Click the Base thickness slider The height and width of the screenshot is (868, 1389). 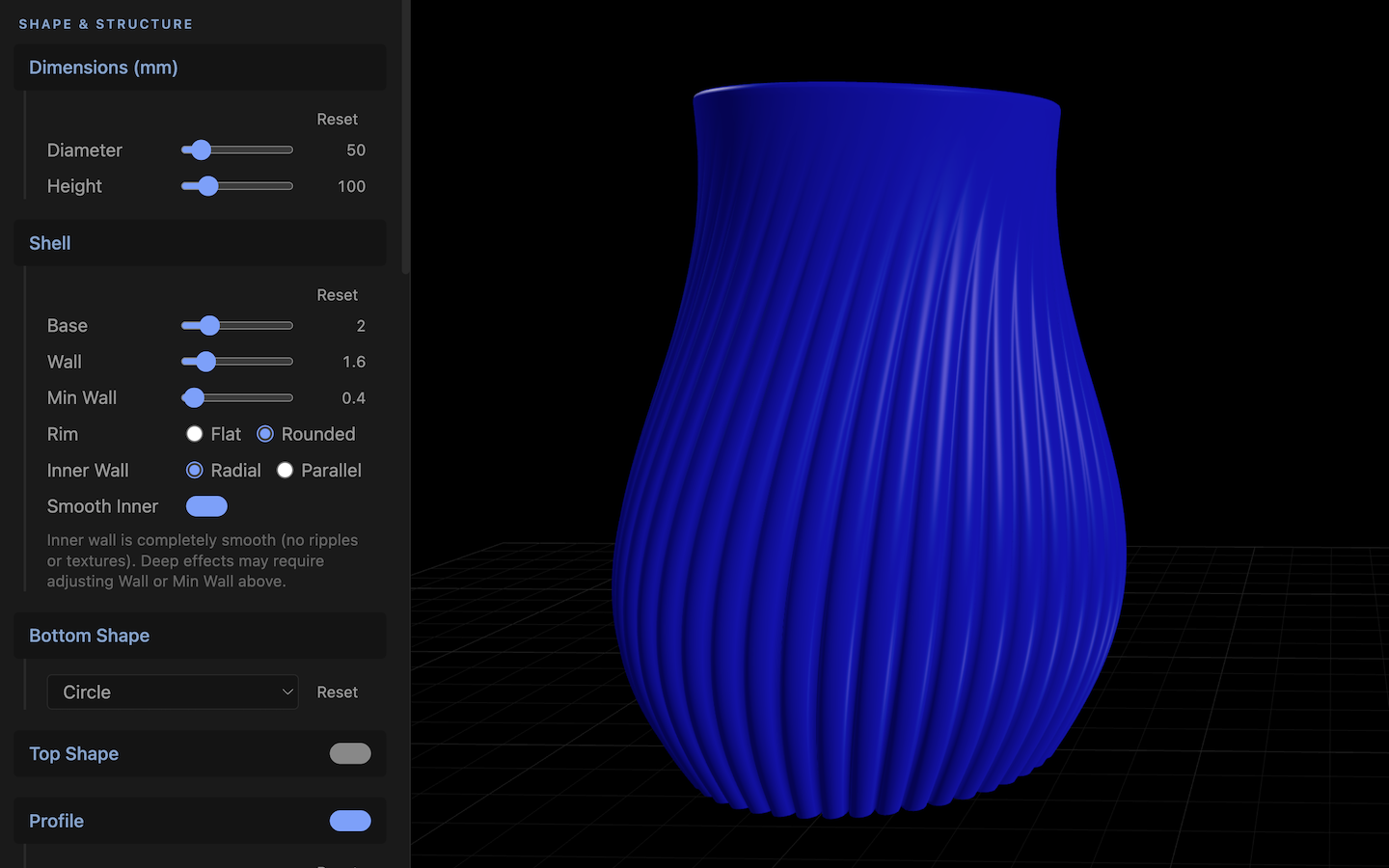[x=237, y=326]
